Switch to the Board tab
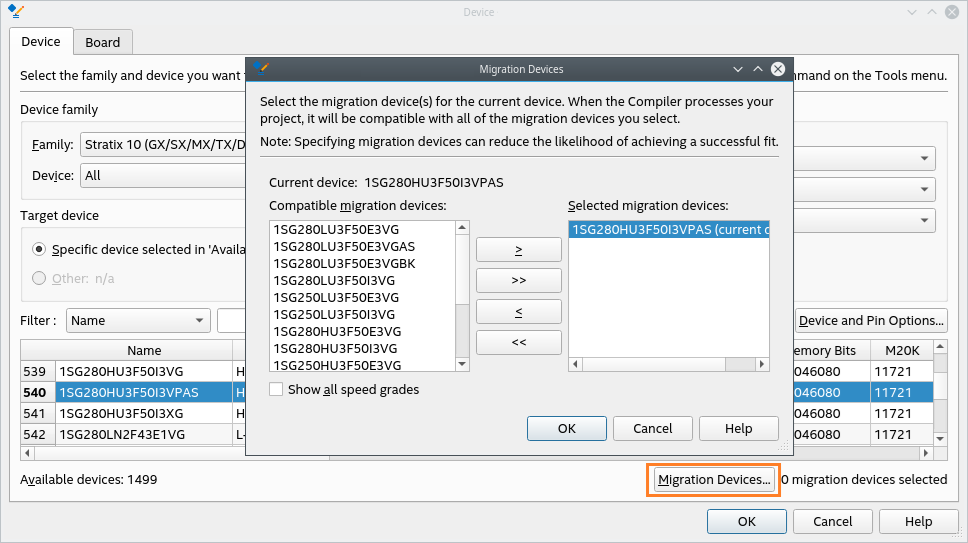Viewport: 968px width, 543px height. click(x=102, y=42)
